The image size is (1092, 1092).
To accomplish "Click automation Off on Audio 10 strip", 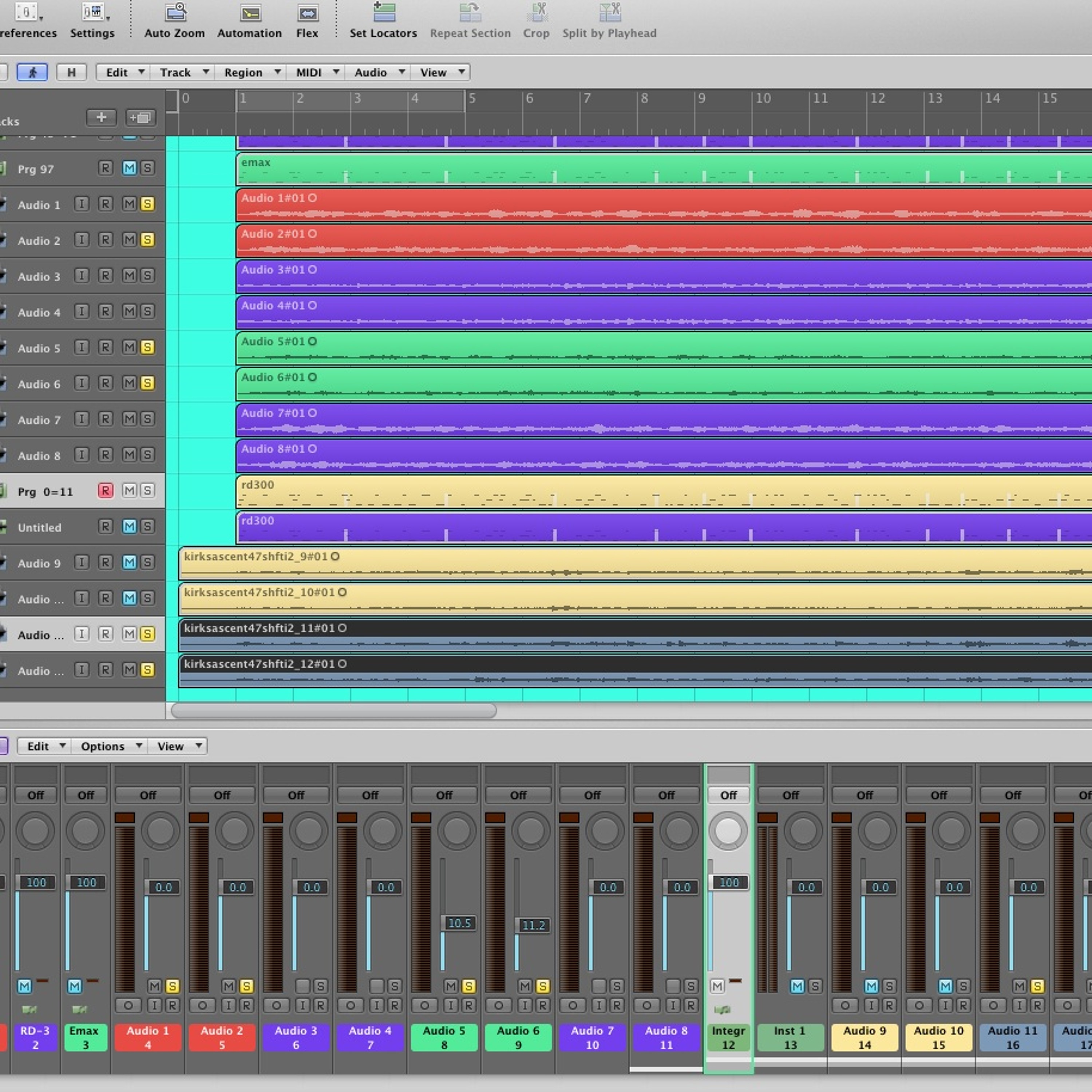I will 938,795.
